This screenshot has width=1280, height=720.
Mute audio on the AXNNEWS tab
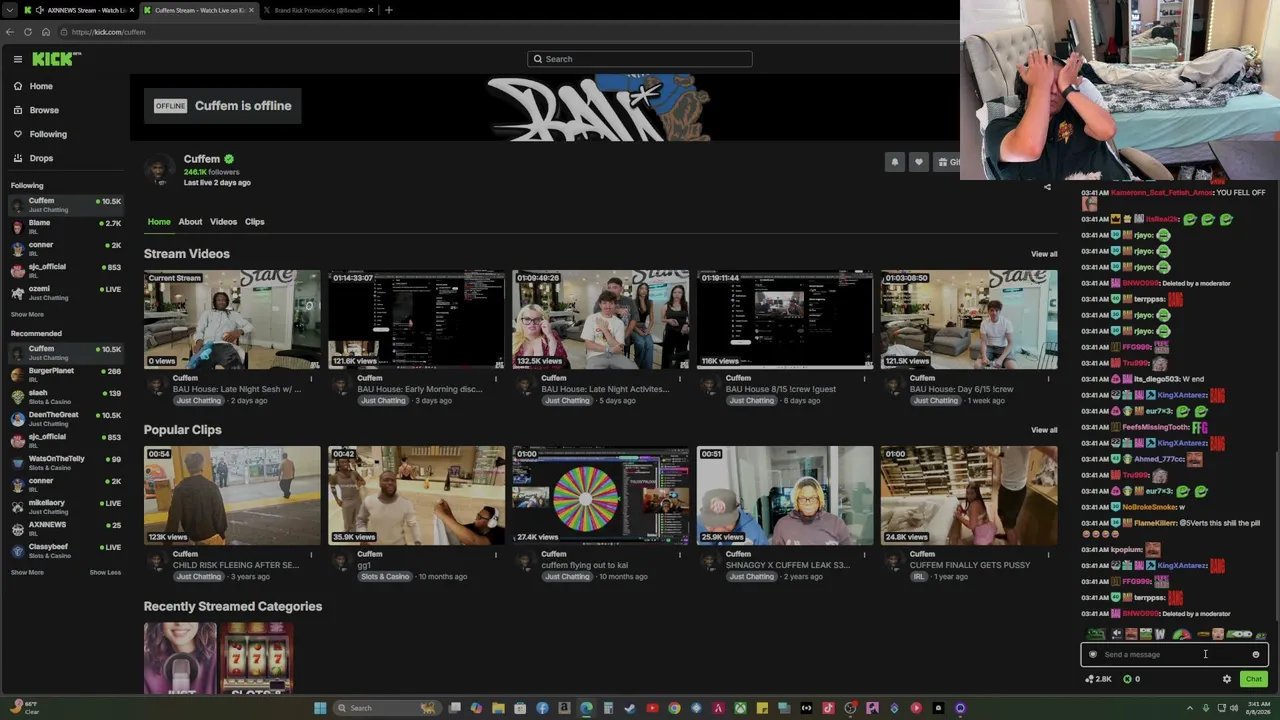pyautogui.click(x=39, y=10)
